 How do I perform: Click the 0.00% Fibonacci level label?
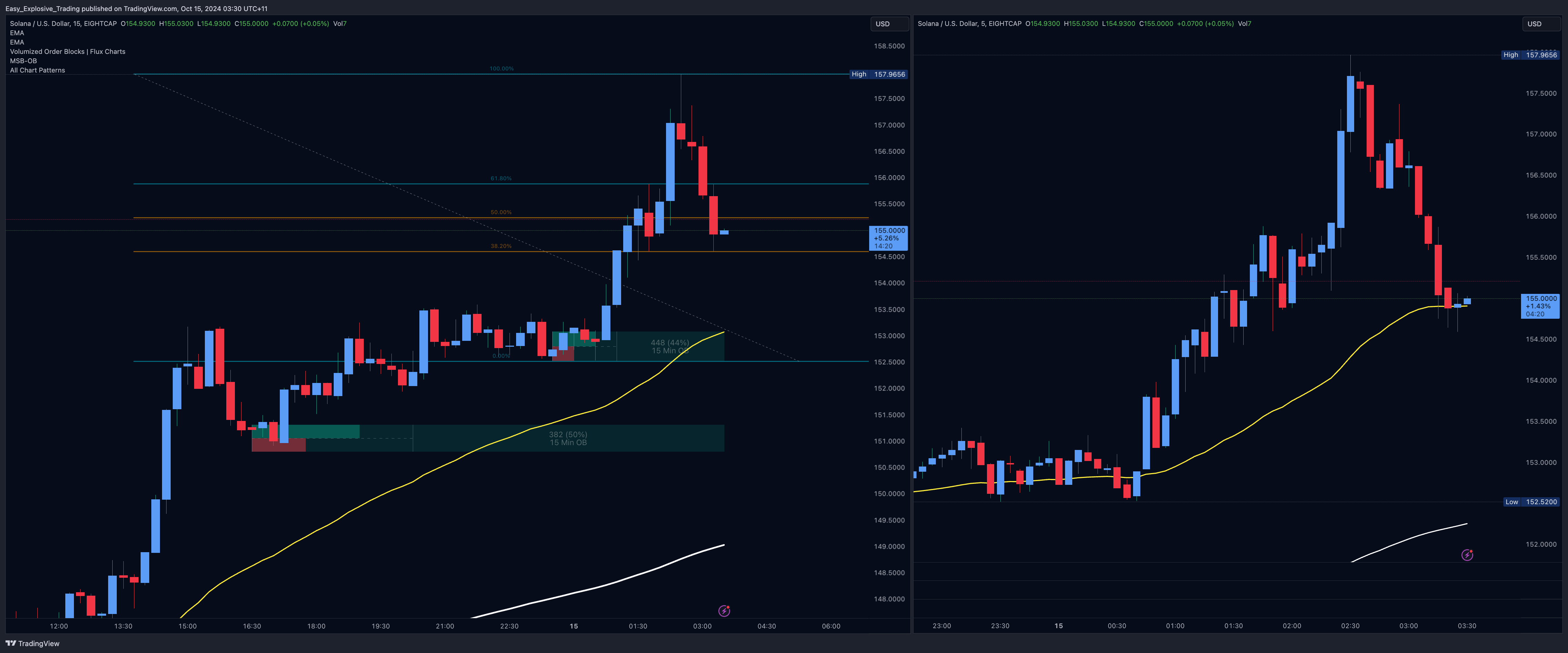[x=501, y=356]
